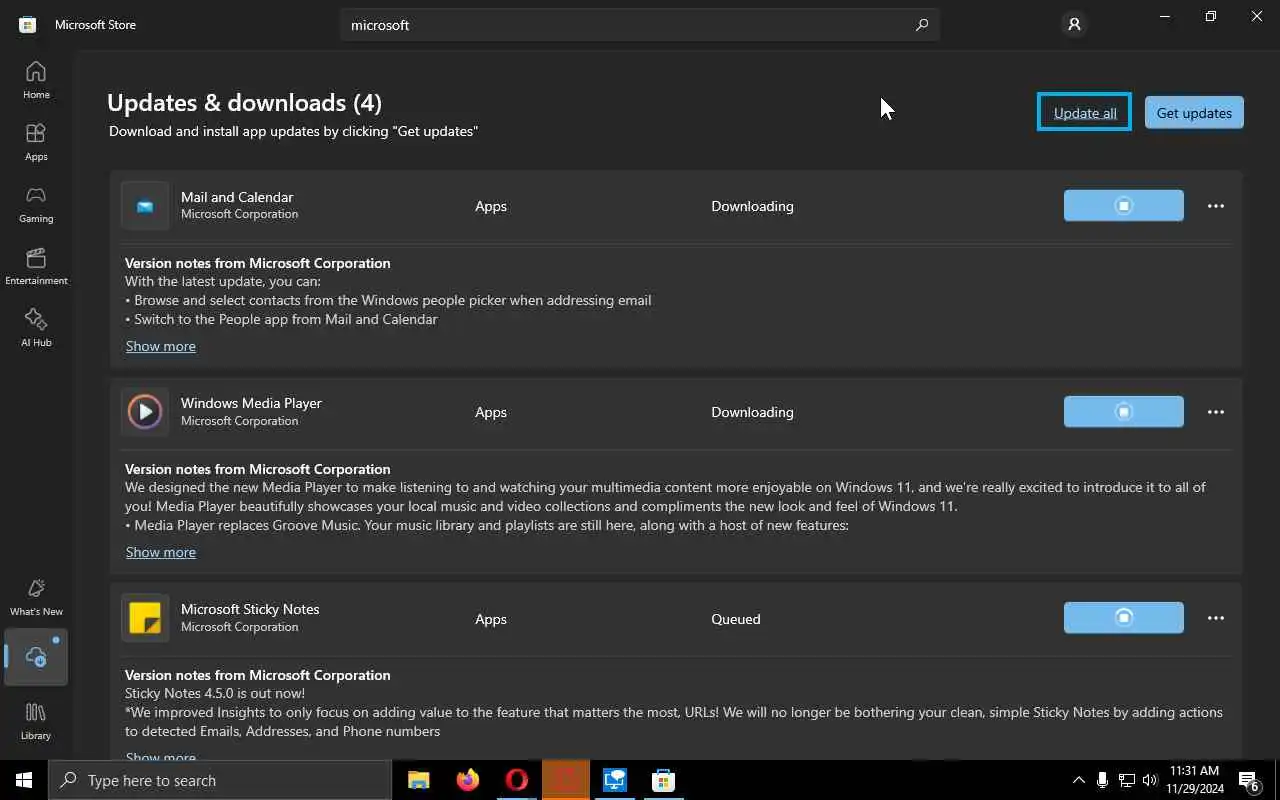Open more options for Windows Media Player
This screenshot has height=800, width=1280.
coord(1216,412)
